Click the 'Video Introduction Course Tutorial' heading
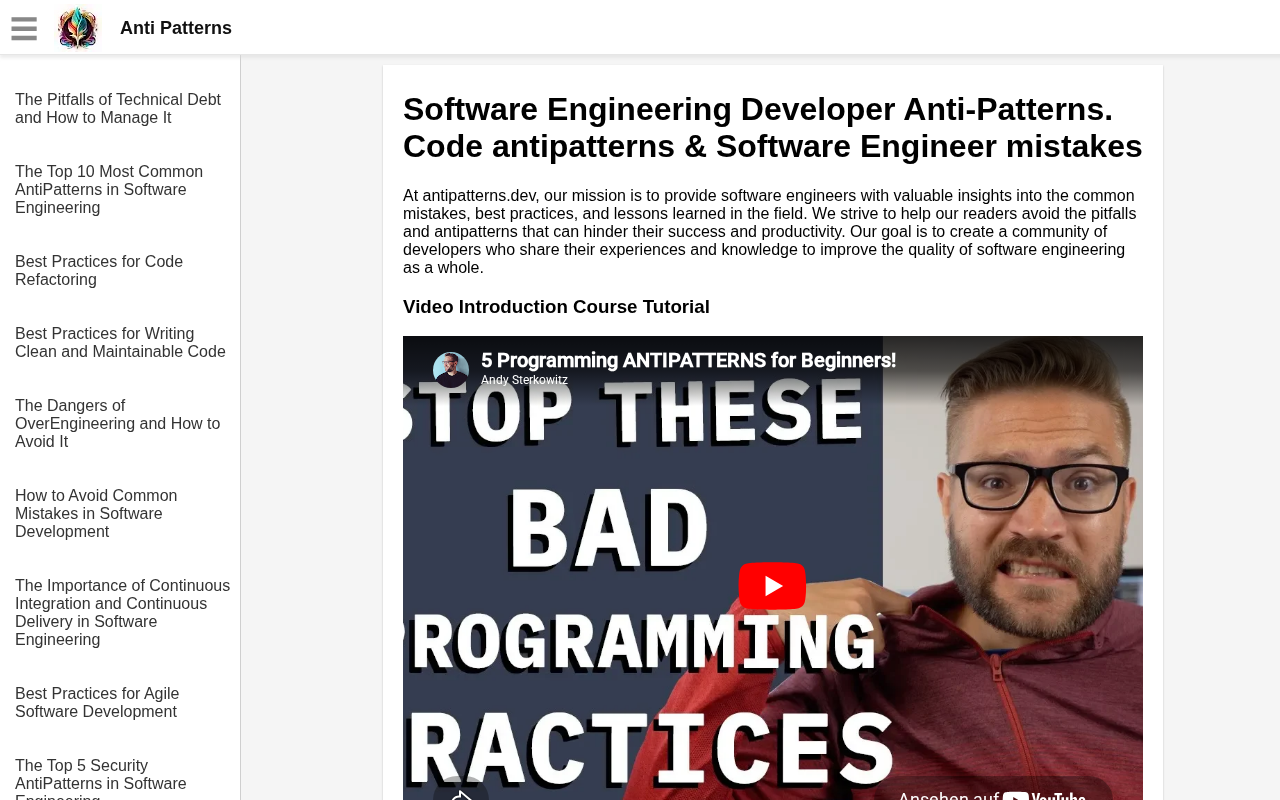This screenshot has height=800, width=1280. (556, 307)
